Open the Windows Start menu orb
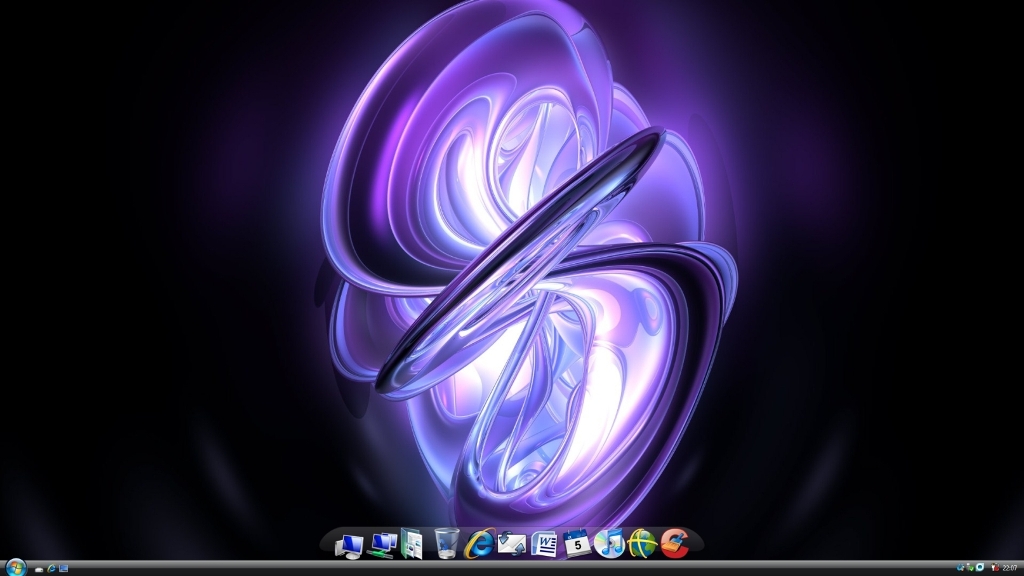The height and width of the screenshot is (576, 1024). pyautogui.click(x=16, y=568)
